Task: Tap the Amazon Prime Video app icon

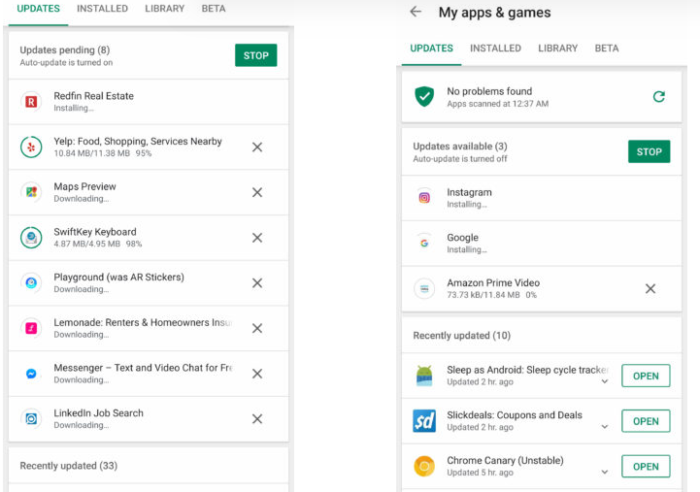Action: coord(424,288)
